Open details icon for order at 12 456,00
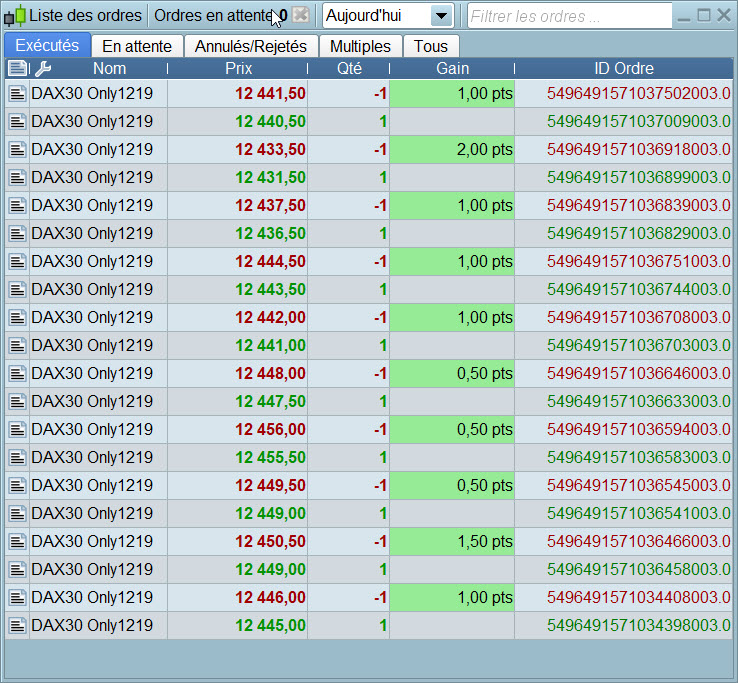Screen dimensions: 738x683 (x=17, y=429)
